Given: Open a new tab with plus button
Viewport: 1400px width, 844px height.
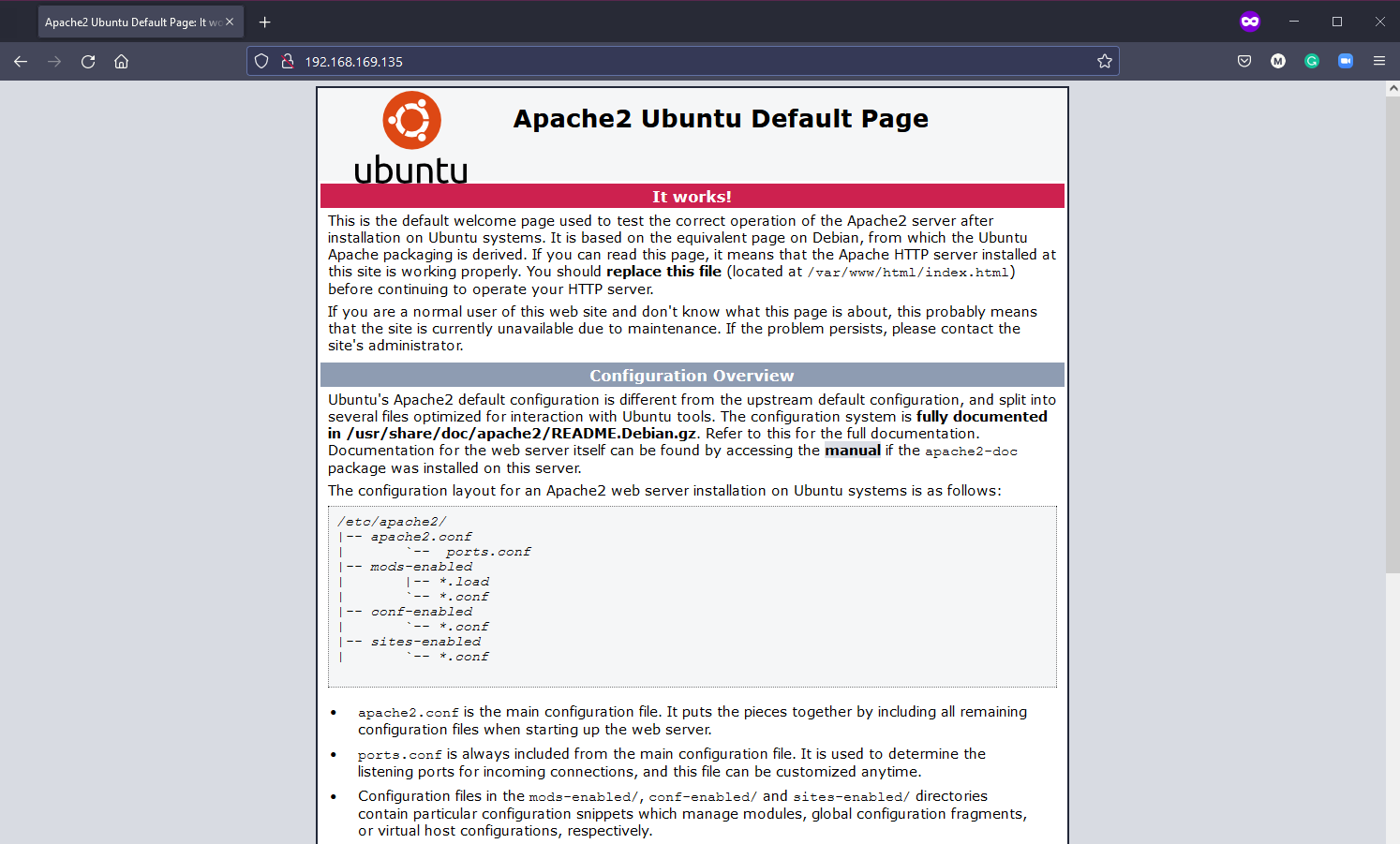Looking at the screenshot, I should pyautogui.click(x=264, y=22).
